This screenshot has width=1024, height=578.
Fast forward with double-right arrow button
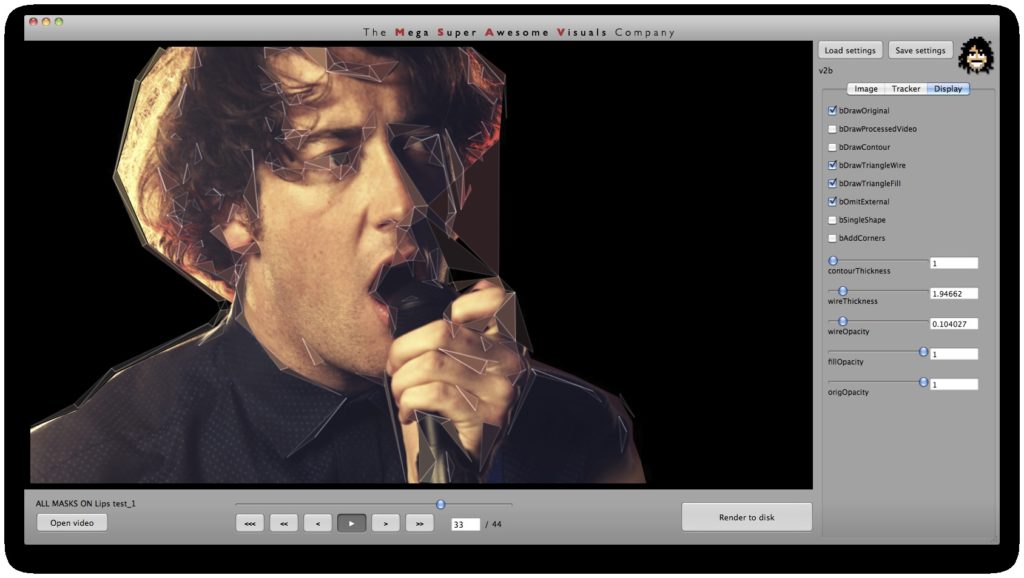(x=419, y=523)
